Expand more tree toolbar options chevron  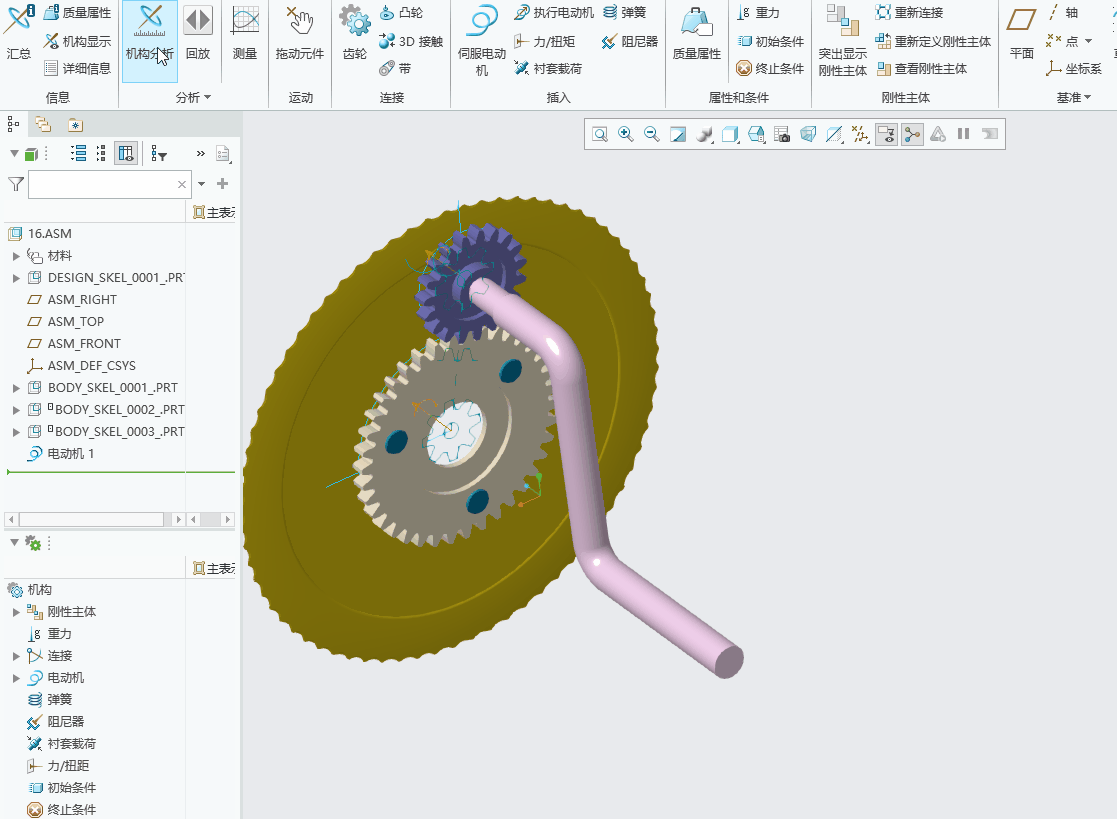(x=201, y=153)
